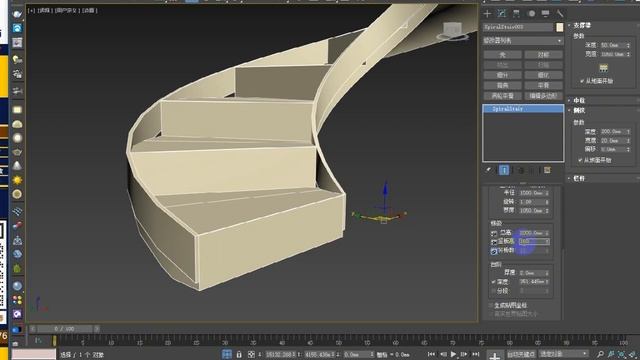Click the cone icon in left toolbar

pyautogui.click(x=17, y=165)
